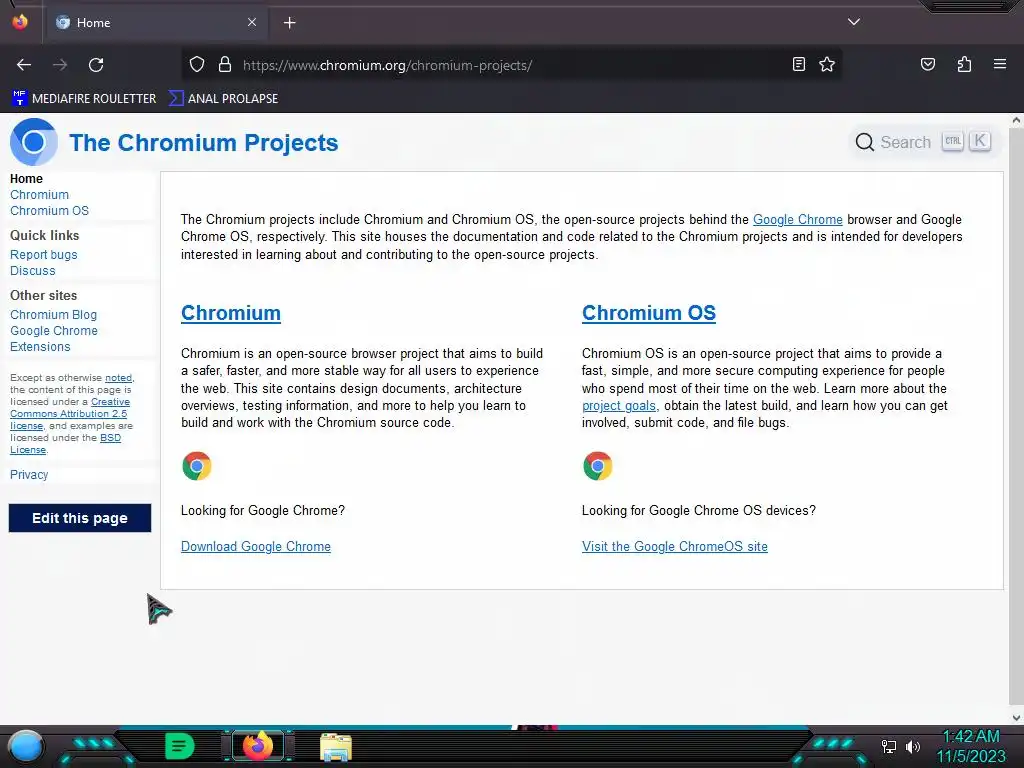The image size is (1024, 768).
Task: Open the Chromium OS heading link
Action: [x=648, y=313]
